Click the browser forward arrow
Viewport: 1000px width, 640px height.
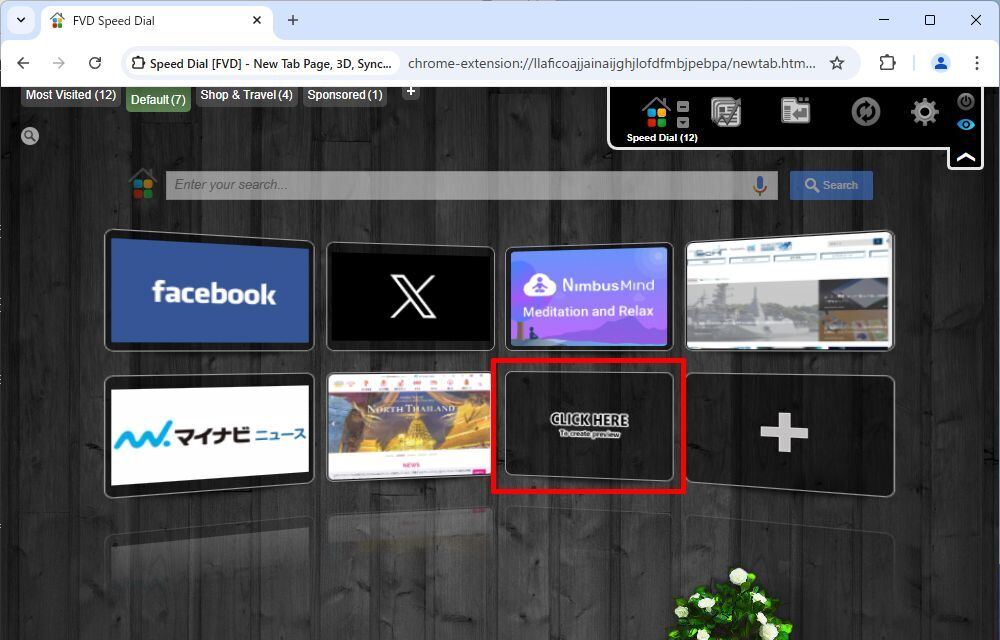[59, 63]
